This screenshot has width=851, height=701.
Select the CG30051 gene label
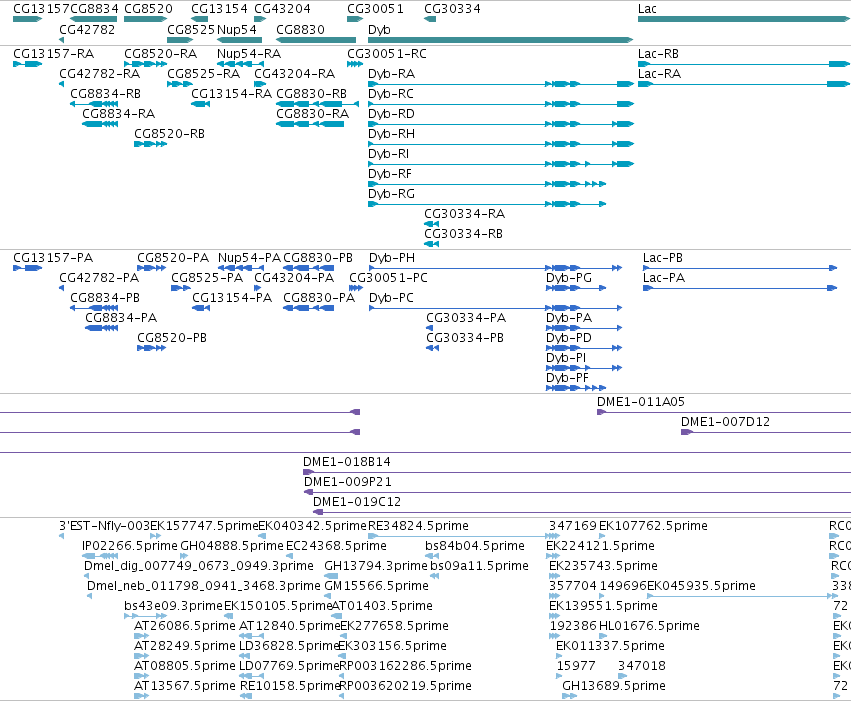click(375, 9)
